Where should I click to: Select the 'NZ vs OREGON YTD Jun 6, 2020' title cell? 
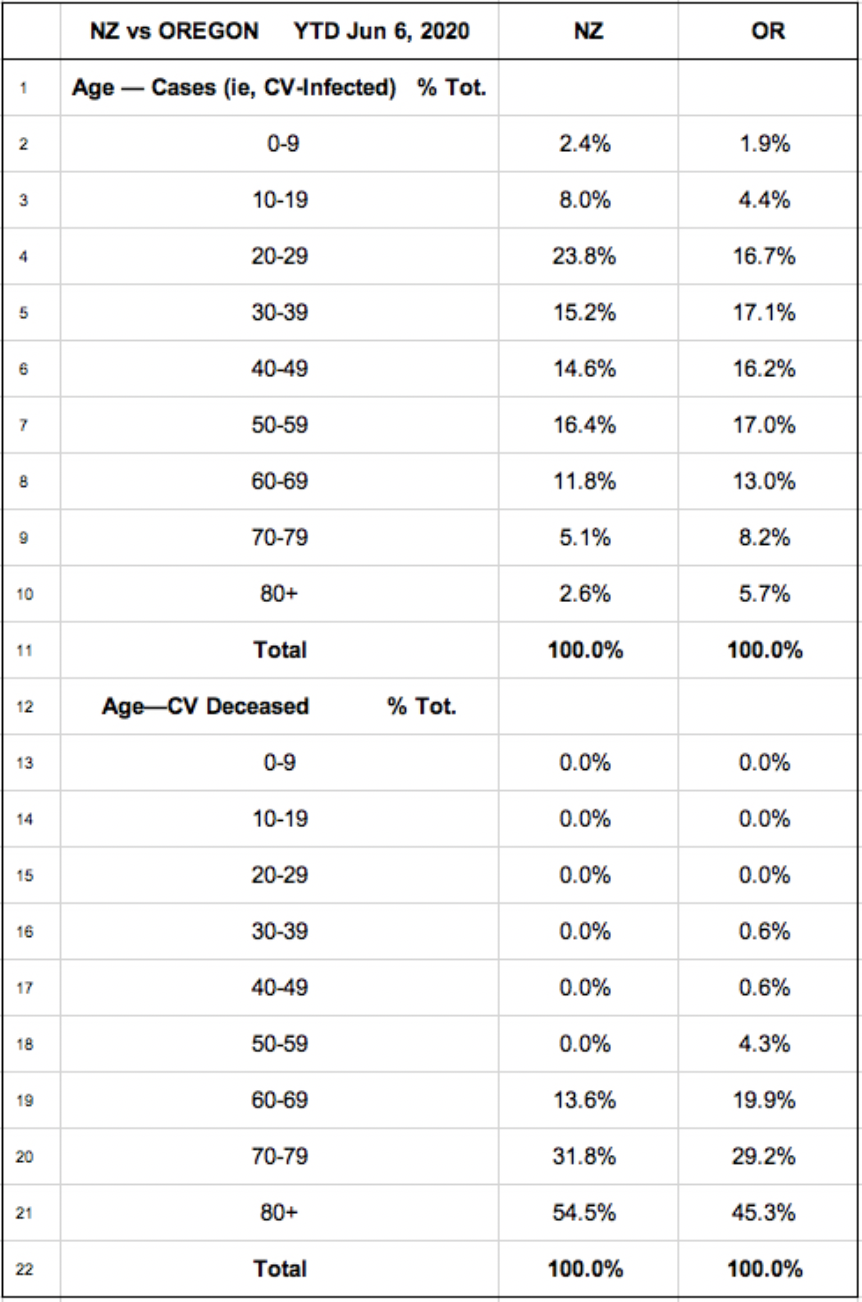pos(280,31)
